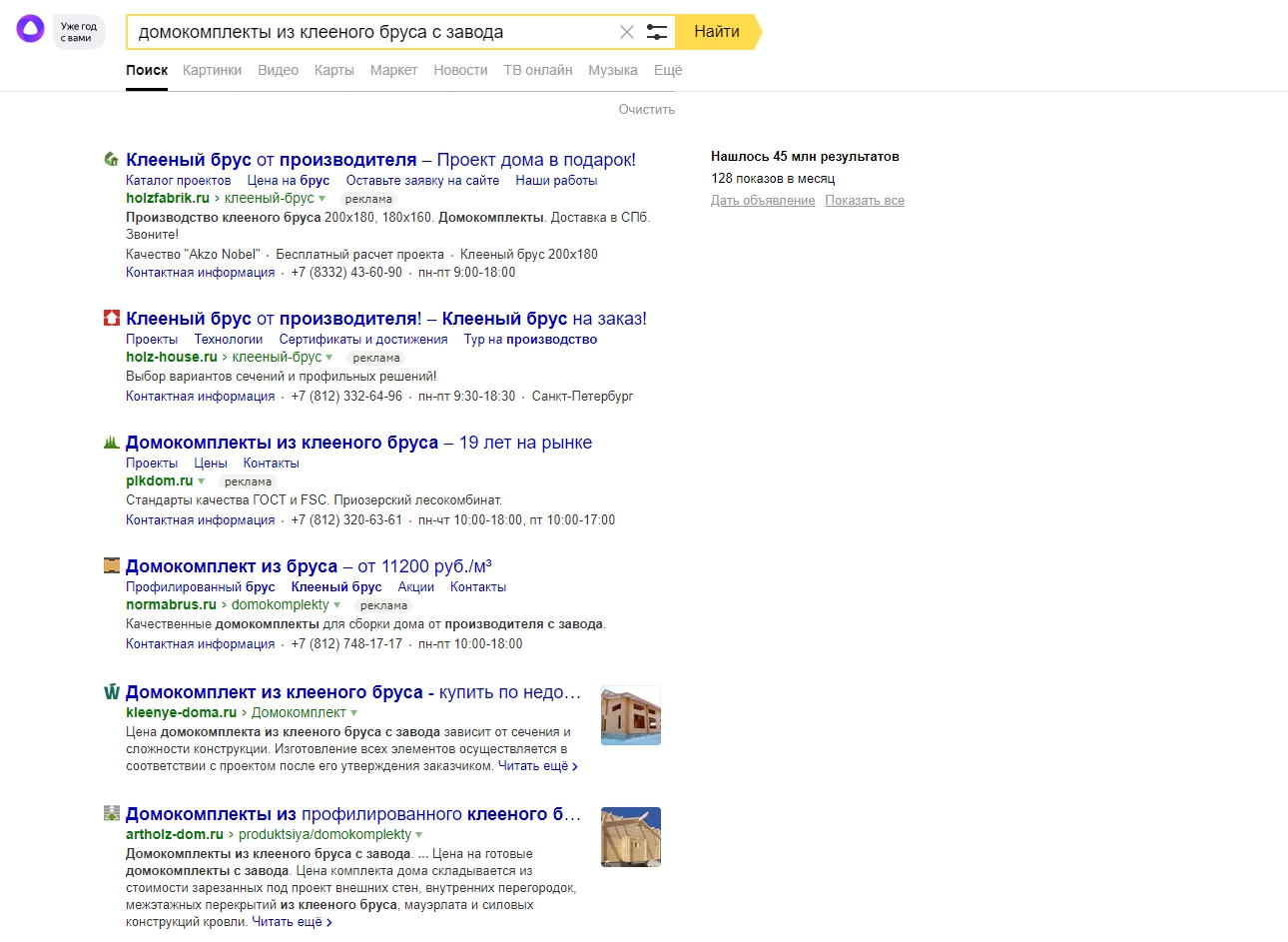Click the Уже год с вами badge
This screenshot has height=942, width=1288.
point(78,32)
